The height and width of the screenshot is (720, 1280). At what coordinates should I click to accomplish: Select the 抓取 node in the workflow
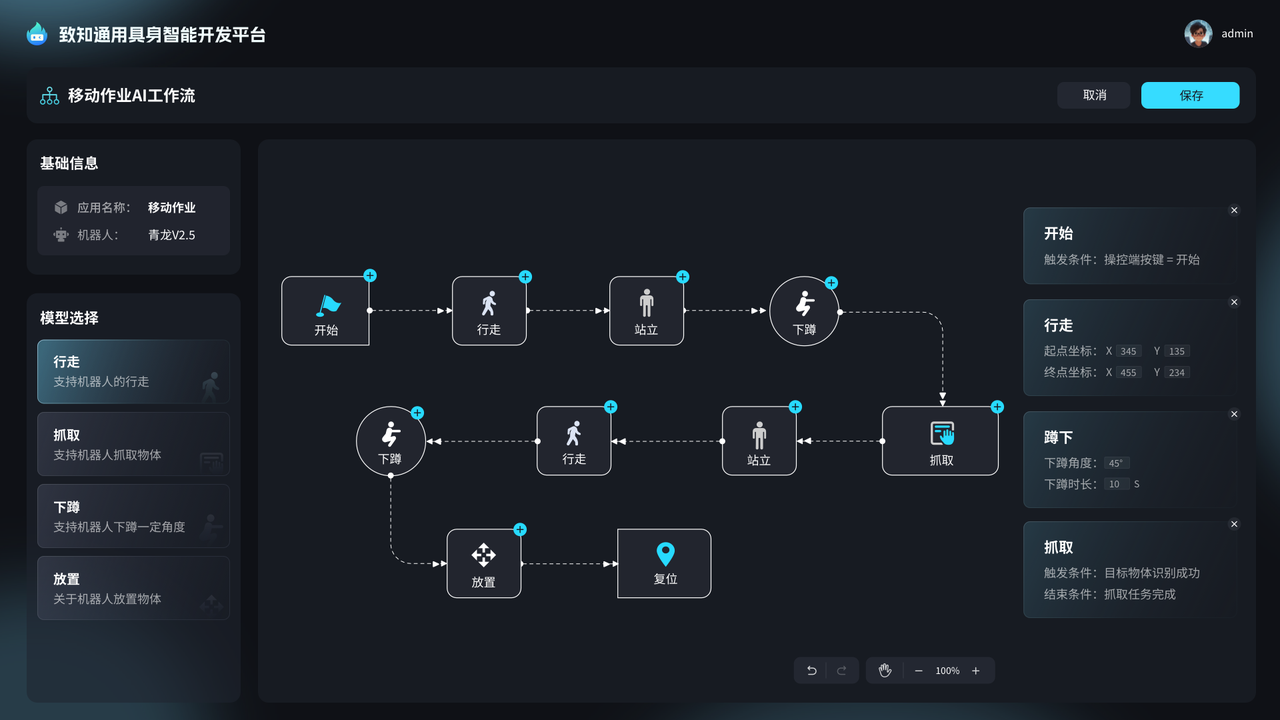[940, 441]
